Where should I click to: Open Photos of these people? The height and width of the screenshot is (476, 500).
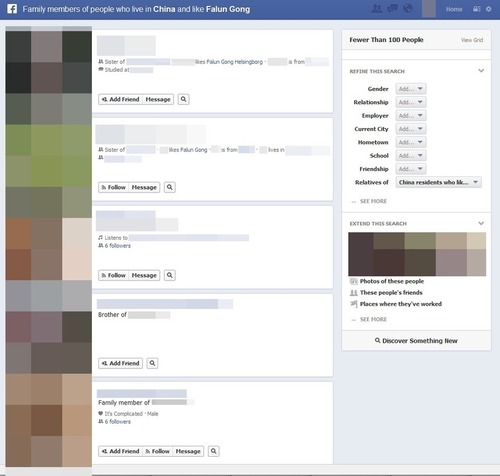[x=392, y=281]
